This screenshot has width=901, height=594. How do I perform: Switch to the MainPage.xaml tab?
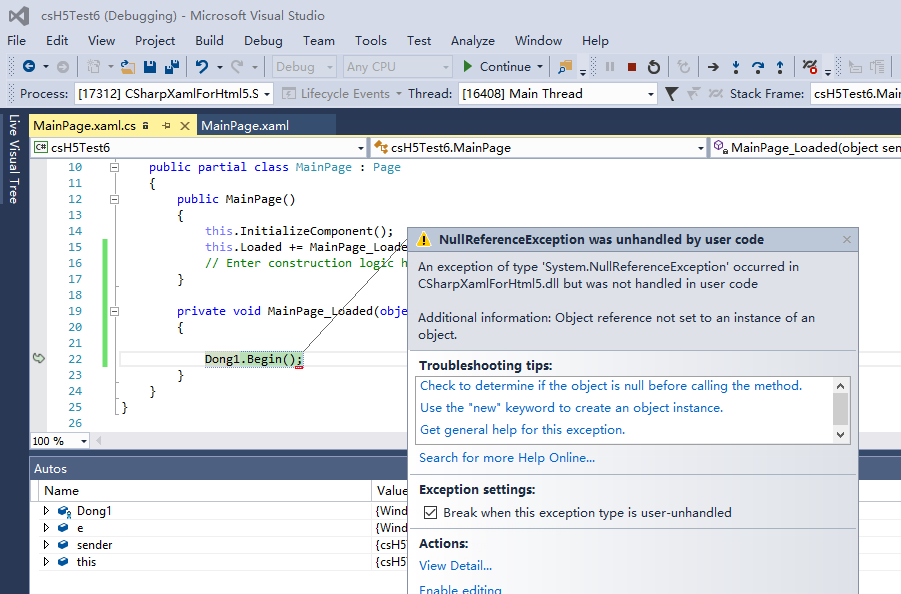coord(245,126)
